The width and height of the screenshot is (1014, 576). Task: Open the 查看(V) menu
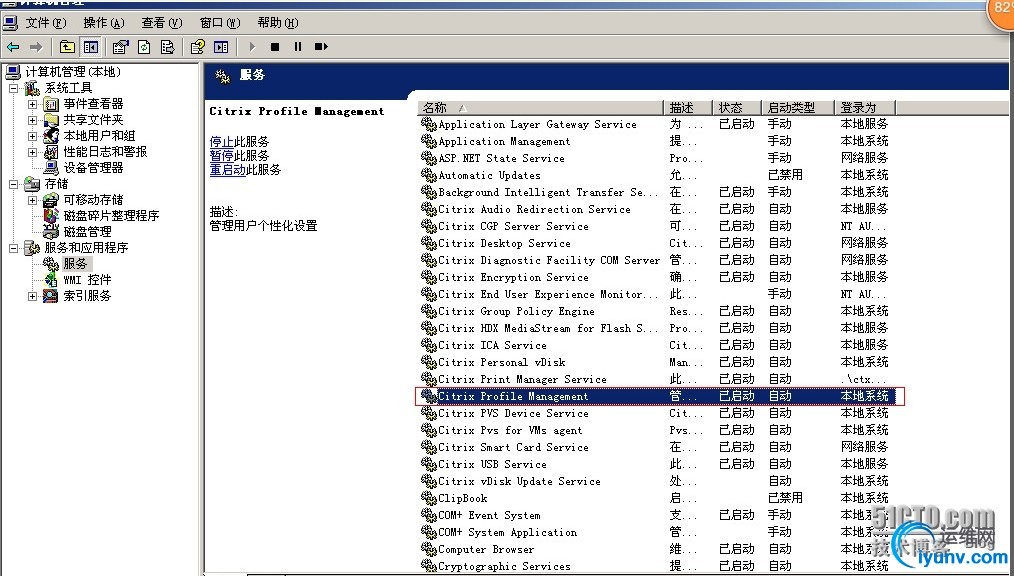(162, 23)
